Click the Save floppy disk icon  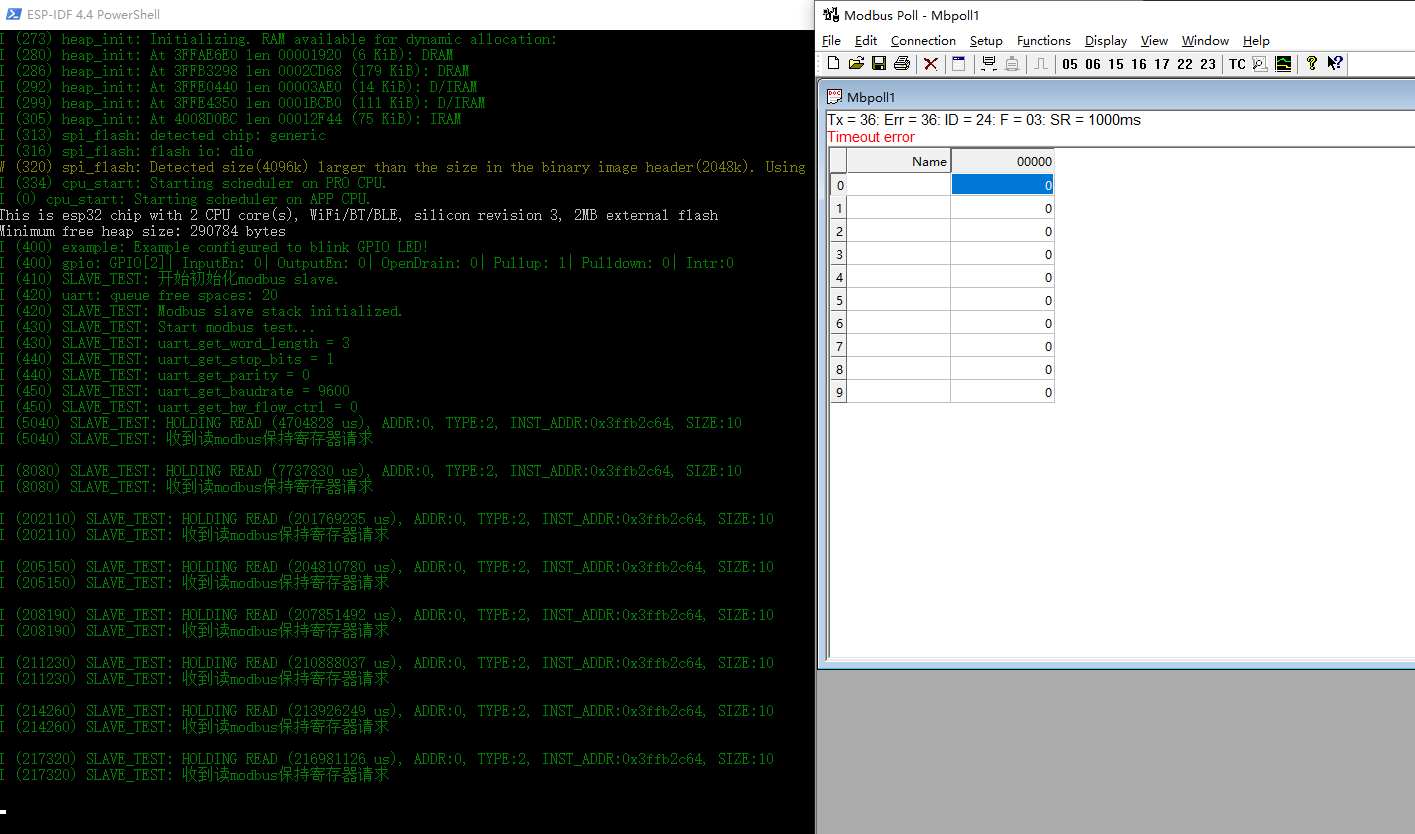[x=879, y=64]
